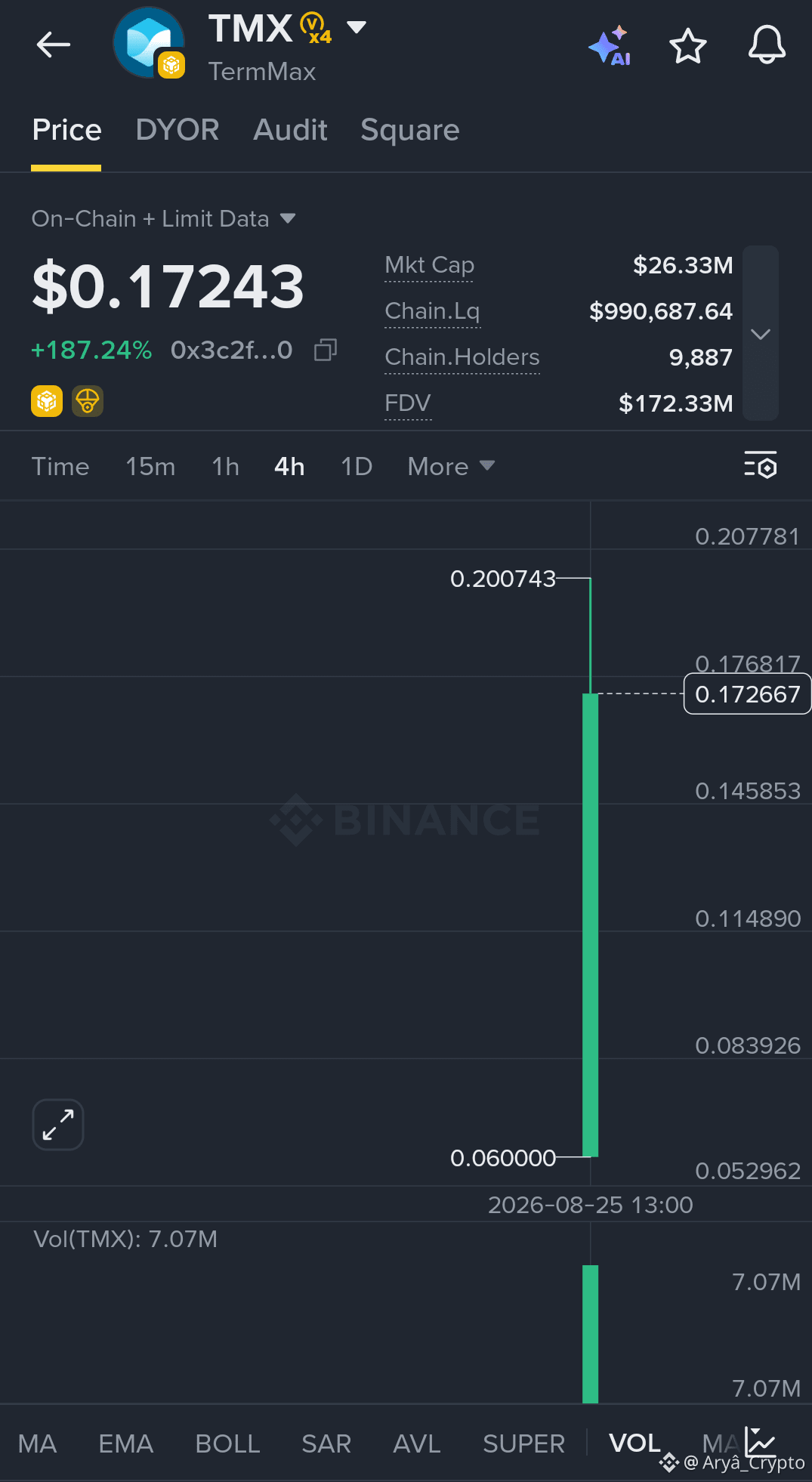Tap the 0.060000 low price label
812x1482 pixels.
503,1158
